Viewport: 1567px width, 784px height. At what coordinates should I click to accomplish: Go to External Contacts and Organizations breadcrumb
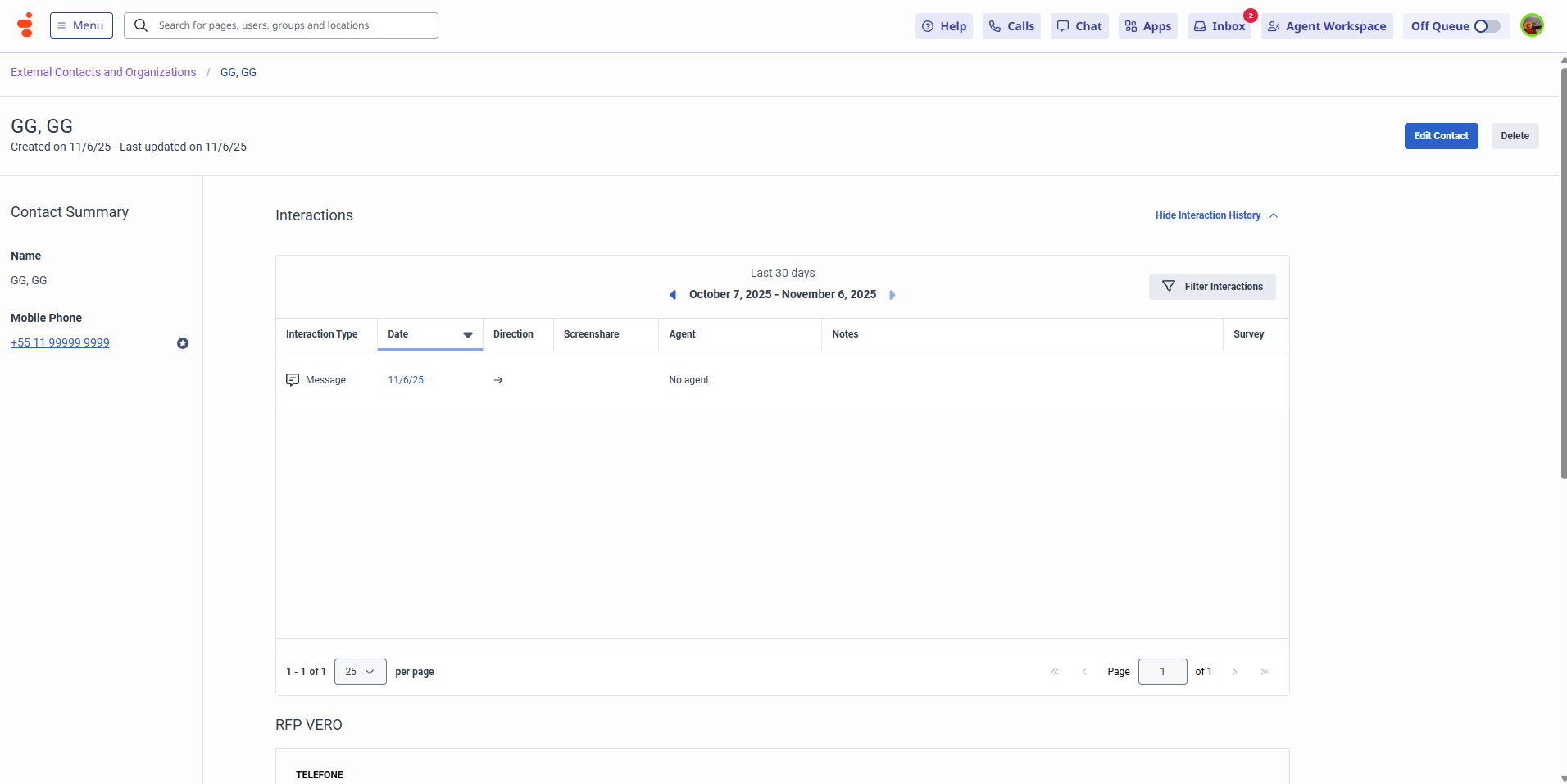tap(103, 72)
